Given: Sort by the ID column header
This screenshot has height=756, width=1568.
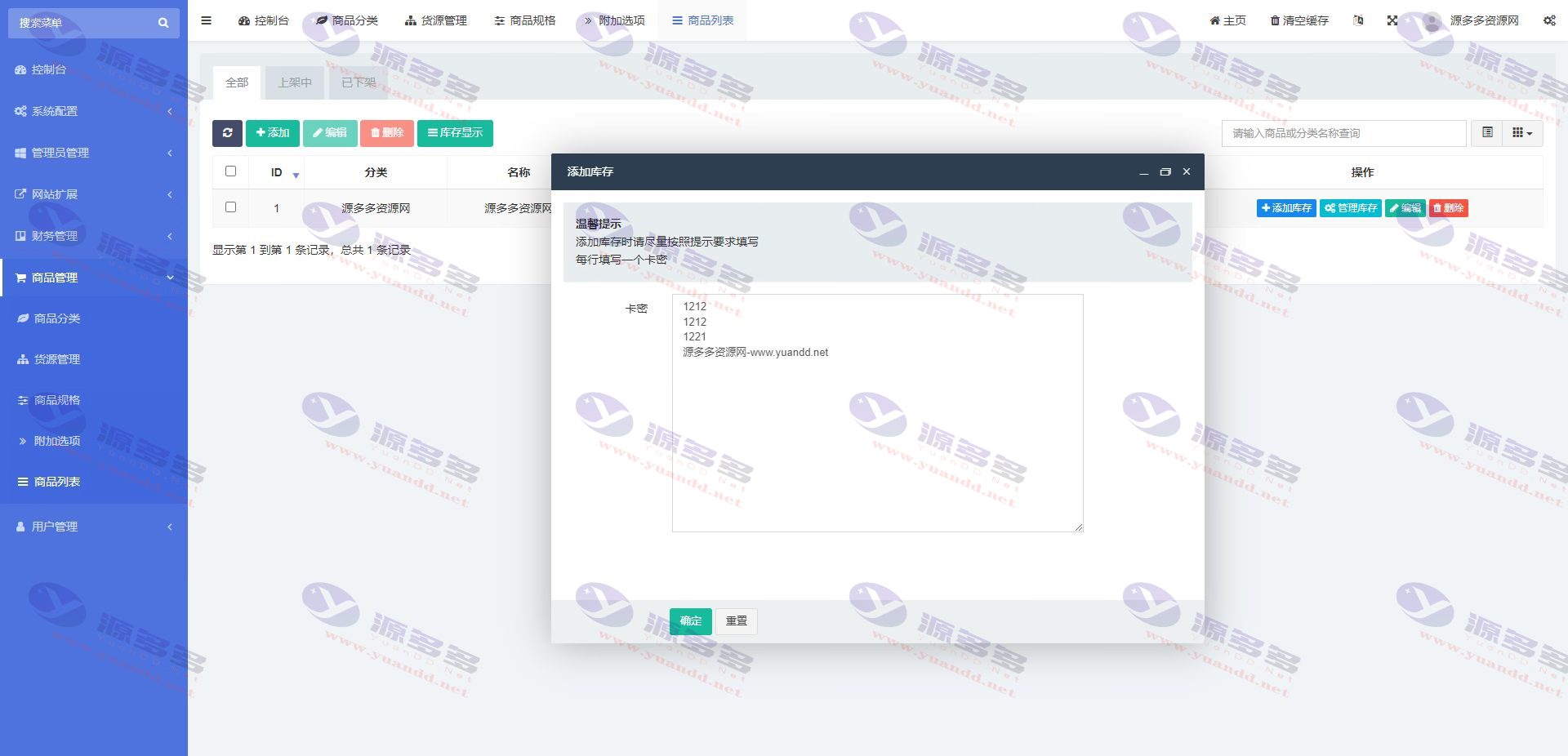Looking at the screenshot, I should click(x=277, y=172).
